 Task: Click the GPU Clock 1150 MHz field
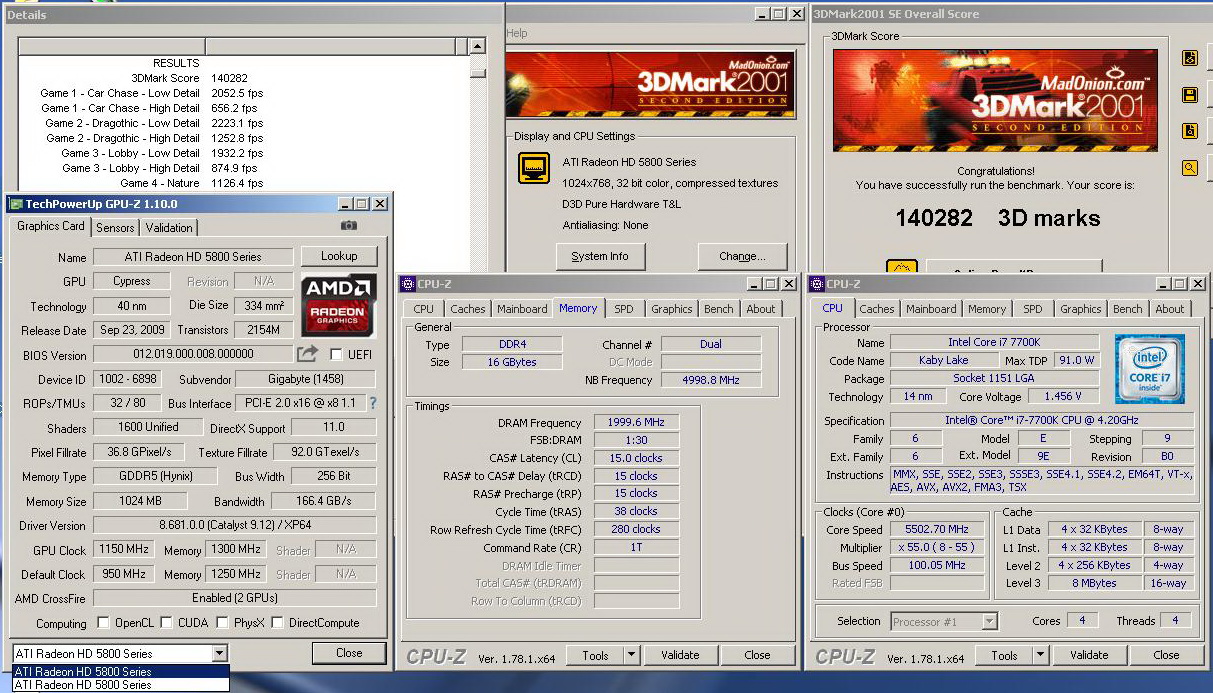123,549
